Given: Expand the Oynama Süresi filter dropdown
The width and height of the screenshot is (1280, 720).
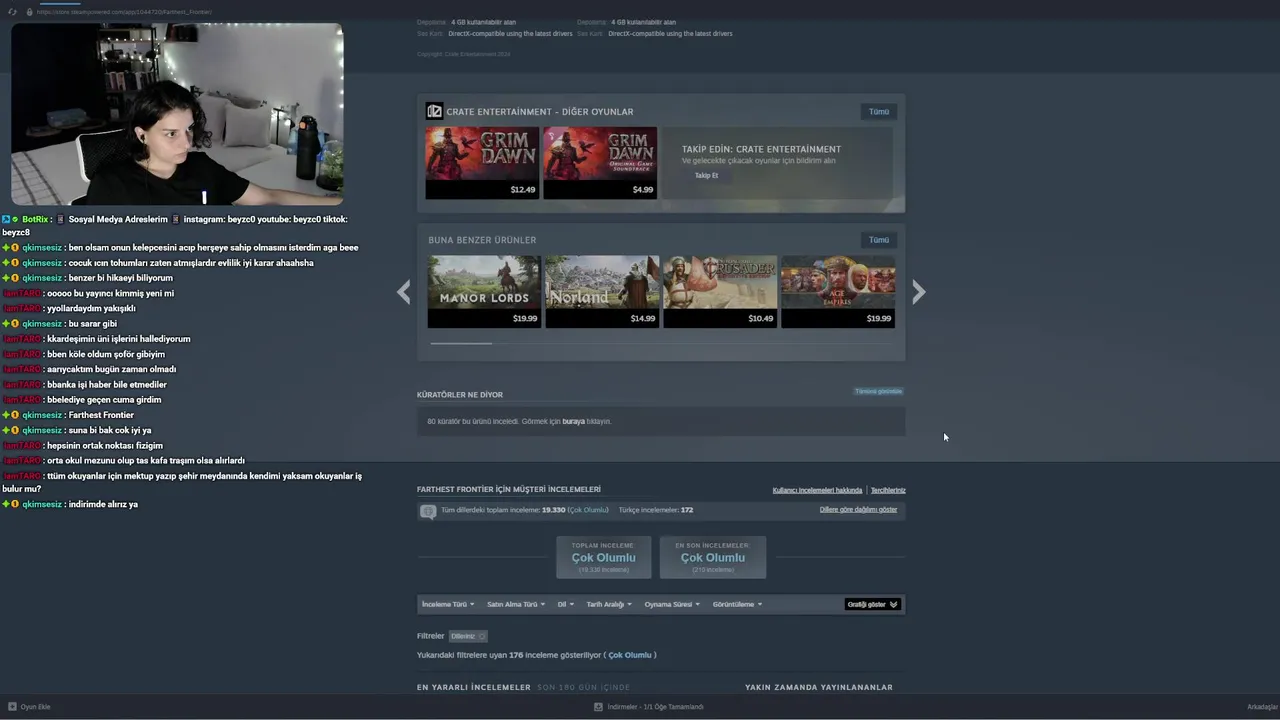Looking at the screenshot, I should tap(672, 604).
